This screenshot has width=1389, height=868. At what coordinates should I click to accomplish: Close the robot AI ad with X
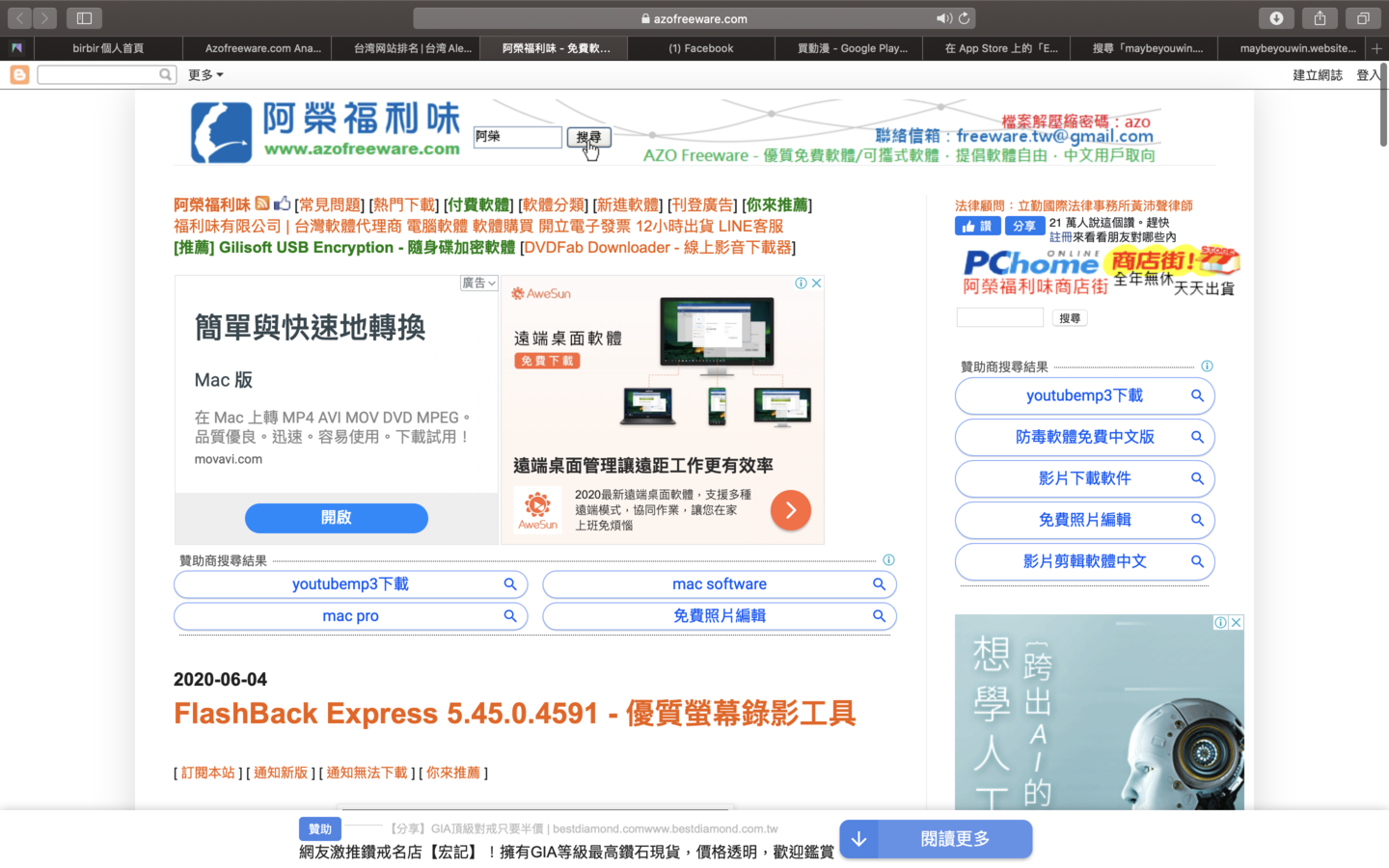click(1236, 622)
